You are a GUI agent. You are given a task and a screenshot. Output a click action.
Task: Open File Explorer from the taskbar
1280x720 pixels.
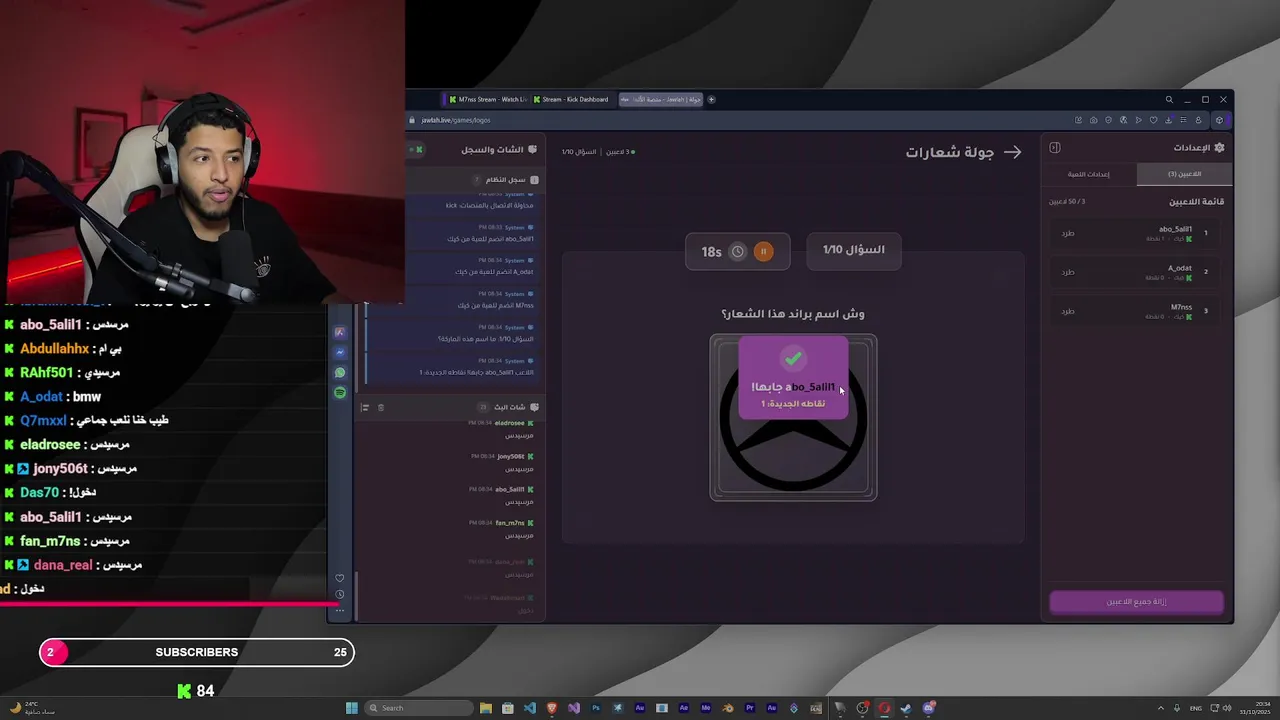tap(486, 708)
